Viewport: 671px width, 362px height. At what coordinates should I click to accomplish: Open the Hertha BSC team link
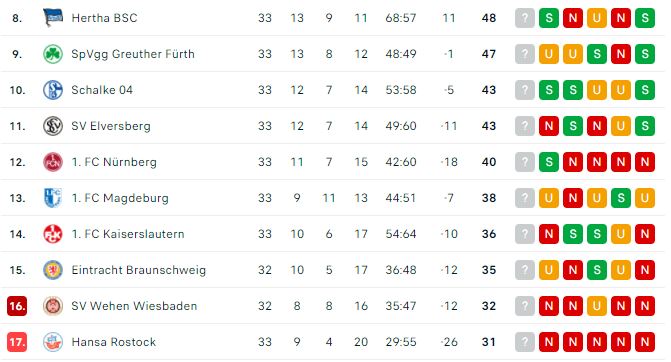(x=104, y=18)
